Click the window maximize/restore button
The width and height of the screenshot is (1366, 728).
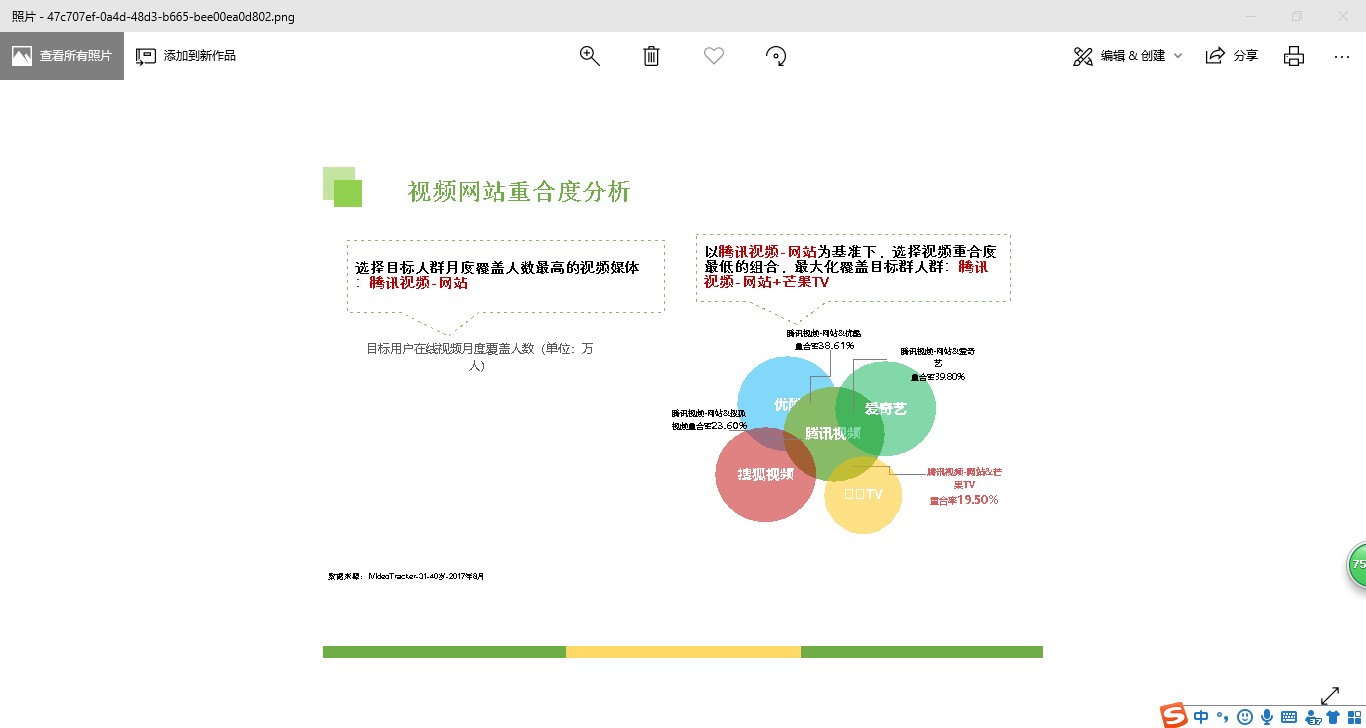click(x=1297, y=16)
